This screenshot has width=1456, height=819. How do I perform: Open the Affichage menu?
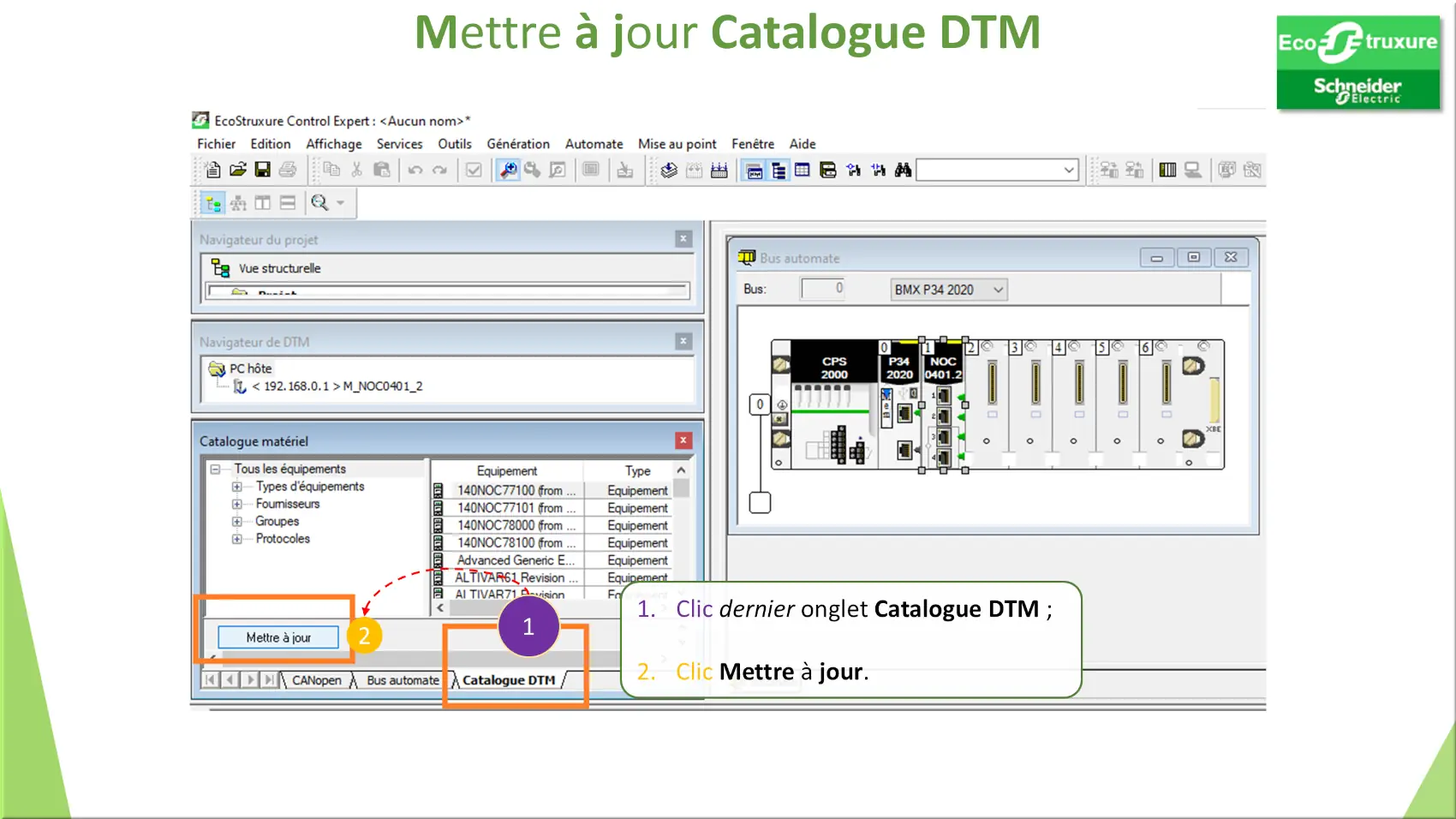(x=334, y=144)
